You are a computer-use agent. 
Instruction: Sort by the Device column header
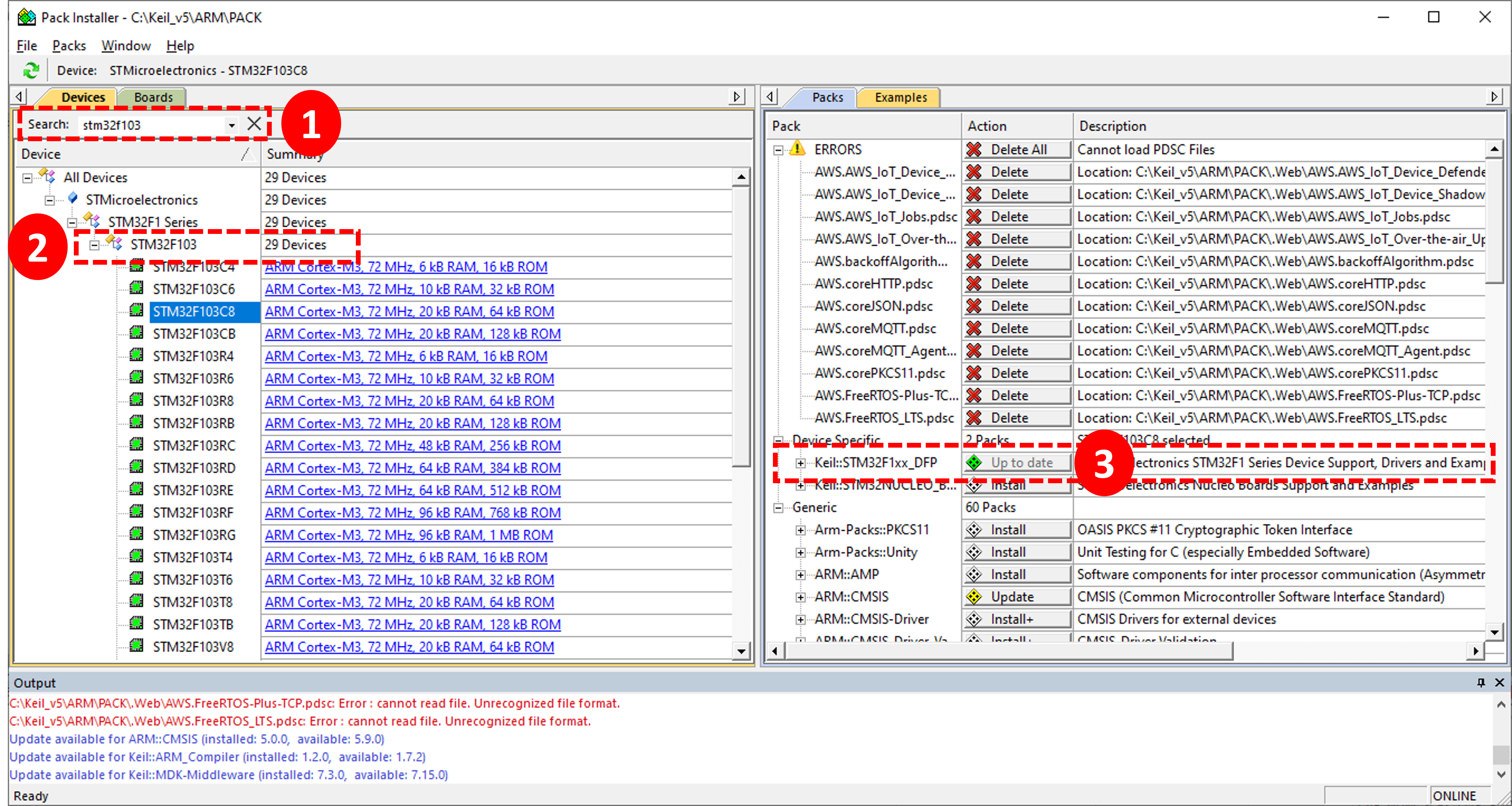coord(138,154)
